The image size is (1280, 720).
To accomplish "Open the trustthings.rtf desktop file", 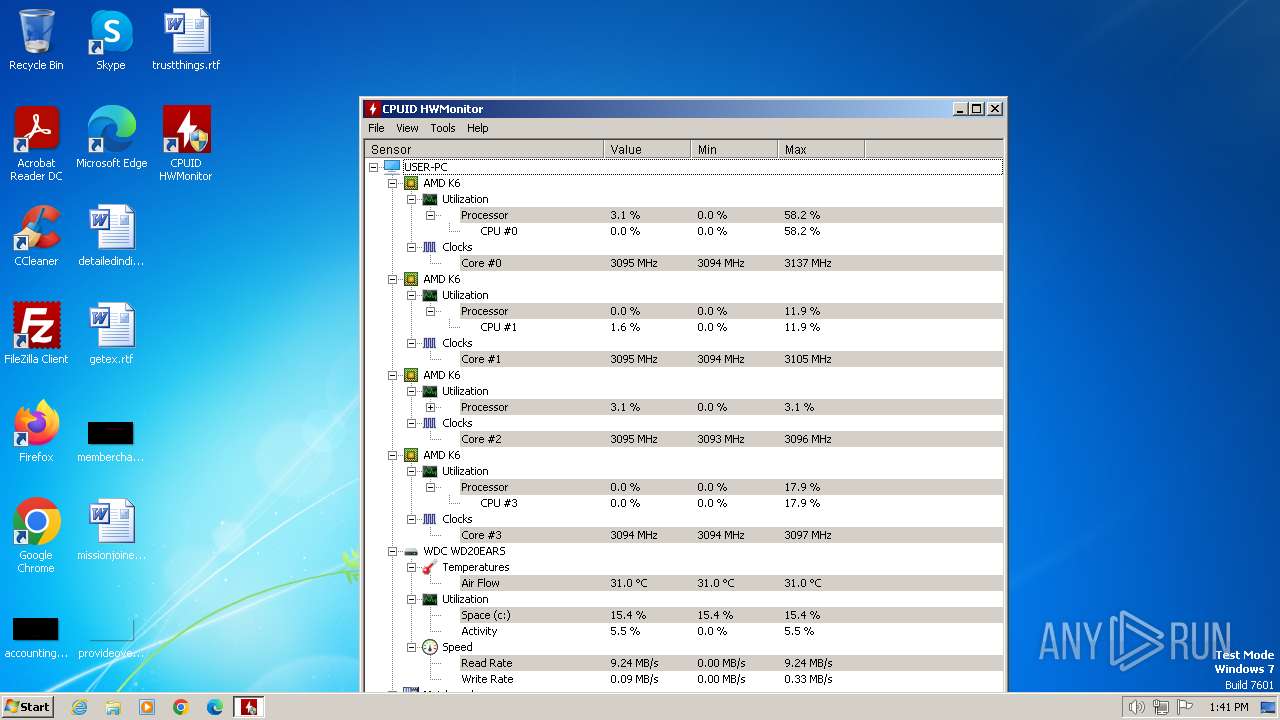I will pyautogui.click(x=186, y=40).
